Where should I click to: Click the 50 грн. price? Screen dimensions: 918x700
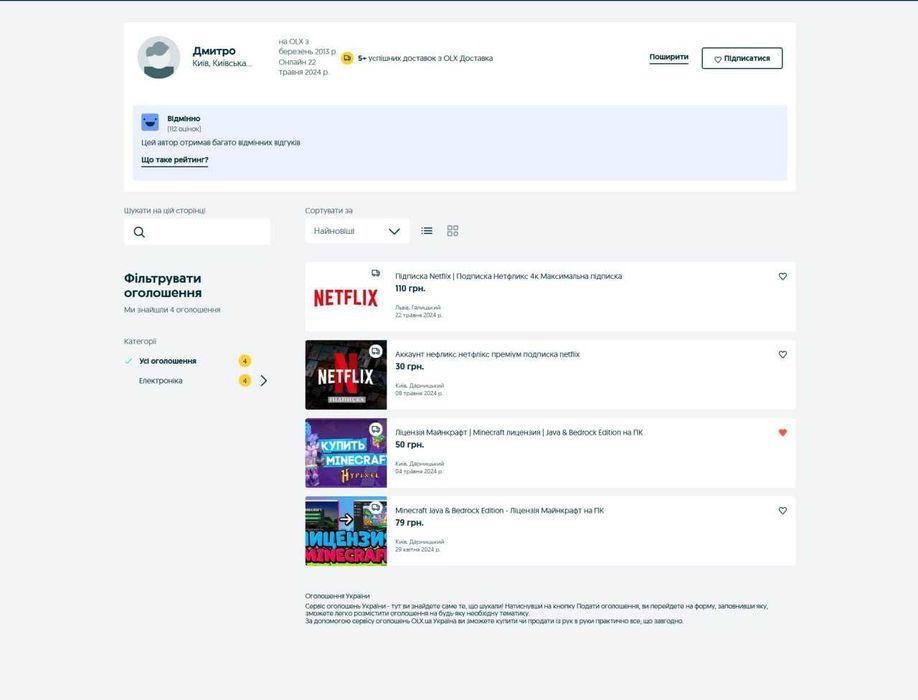(x=409, y=444)
